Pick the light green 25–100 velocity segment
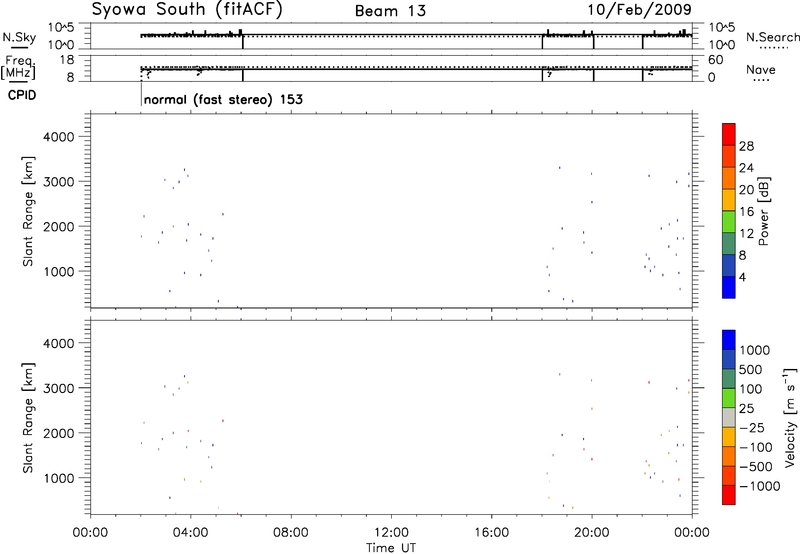Image resolution: width=800 pixels, height=554 pixels. pyautogui.click(x=729, y=398)
